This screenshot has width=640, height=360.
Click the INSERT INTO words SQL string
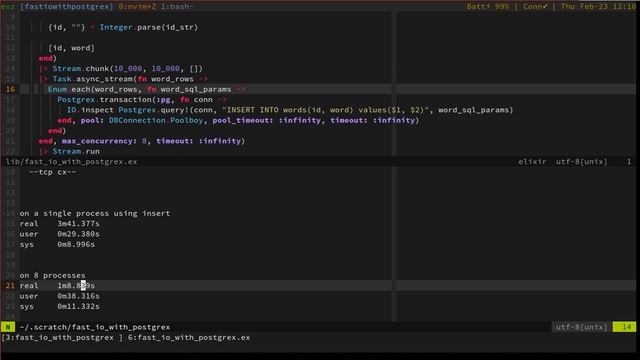pos(327,110)
